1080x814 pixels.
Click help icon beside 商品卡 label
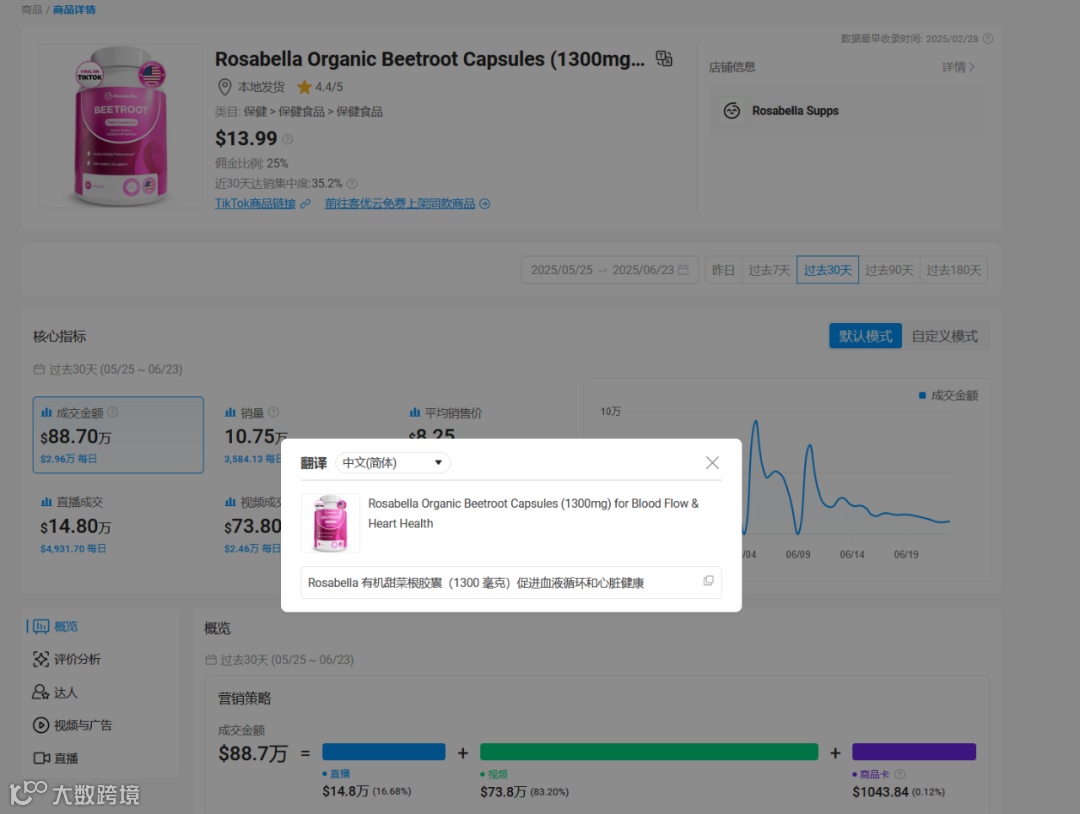pyautogui.click(x=900, y=774)
